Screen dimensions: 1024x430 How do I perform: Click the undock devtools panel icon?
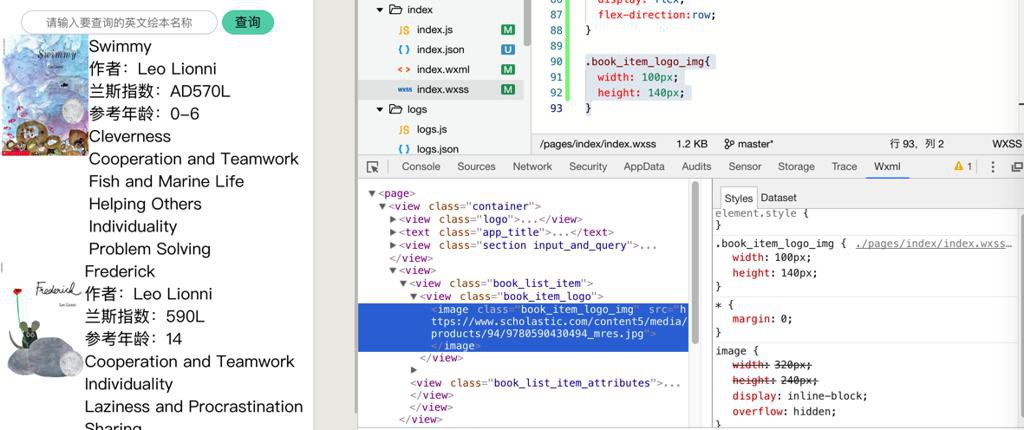tap(1017, 167)
